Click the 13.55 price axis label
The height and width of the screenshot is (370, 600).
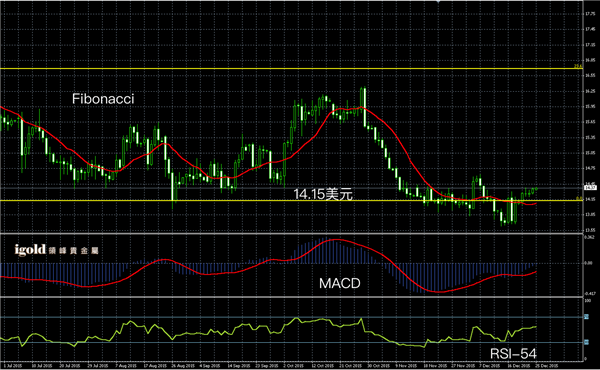point(590,230)
